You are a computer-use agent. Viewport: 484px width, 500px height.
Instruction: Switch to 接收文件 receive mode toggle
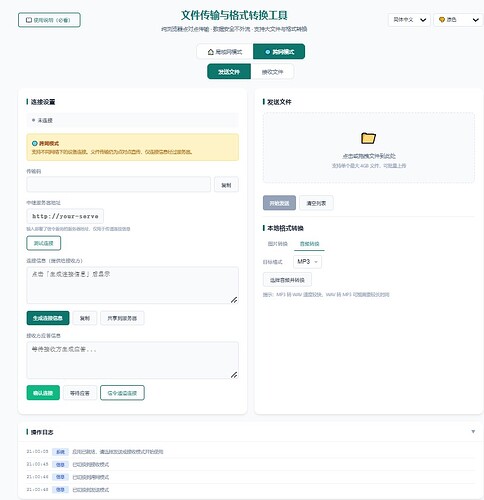272,72
